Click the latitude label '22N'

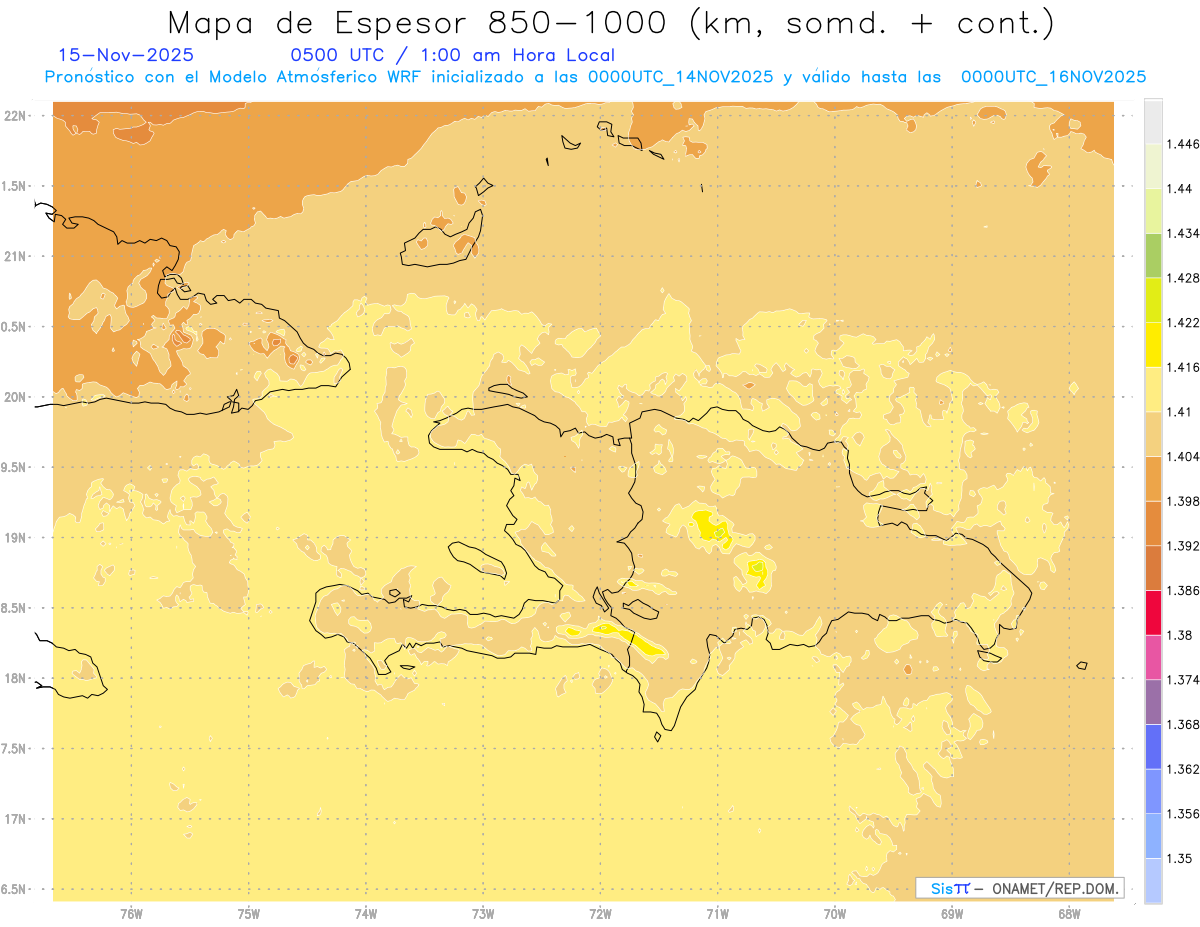click(x=15, y=116)
